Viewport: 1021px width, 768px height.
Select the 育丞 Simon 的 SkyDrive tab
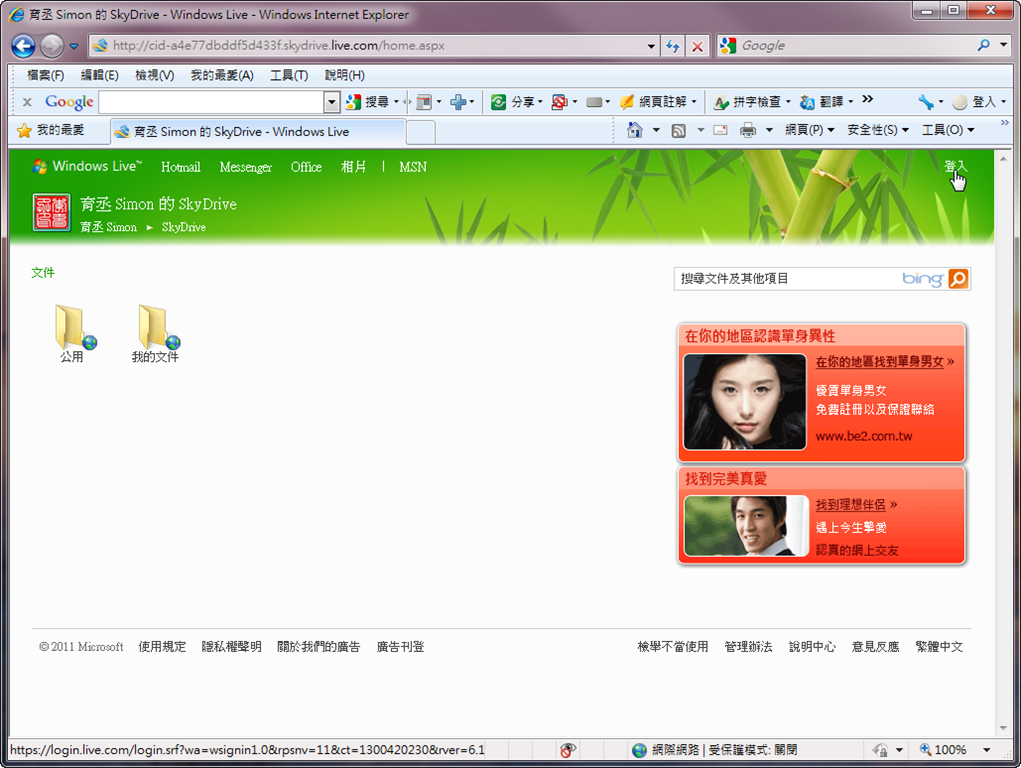[x=258, y=132]
